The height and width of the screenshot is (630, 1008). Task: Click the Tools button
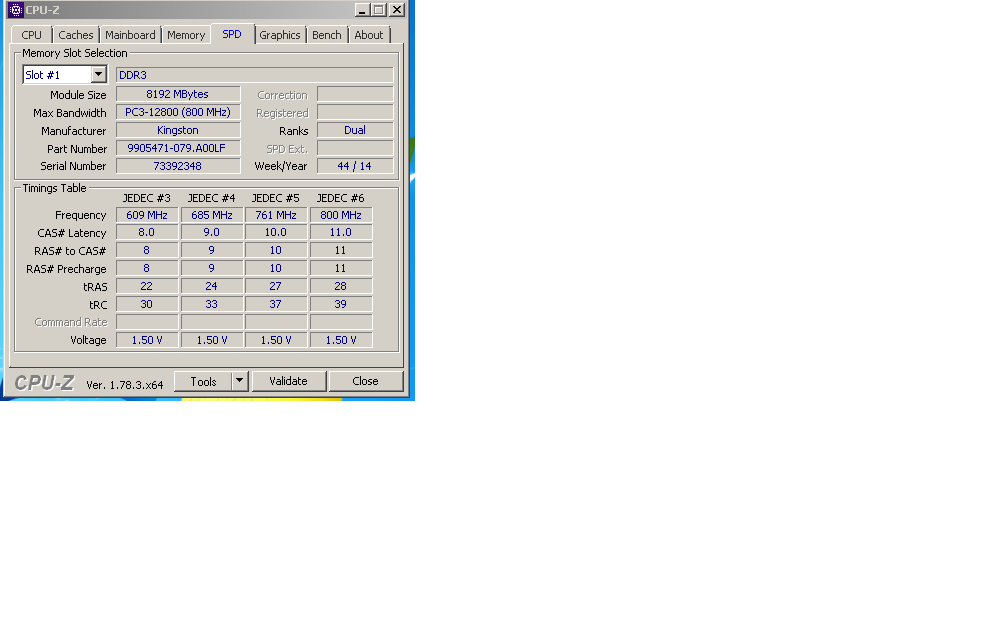coord(203,381)
